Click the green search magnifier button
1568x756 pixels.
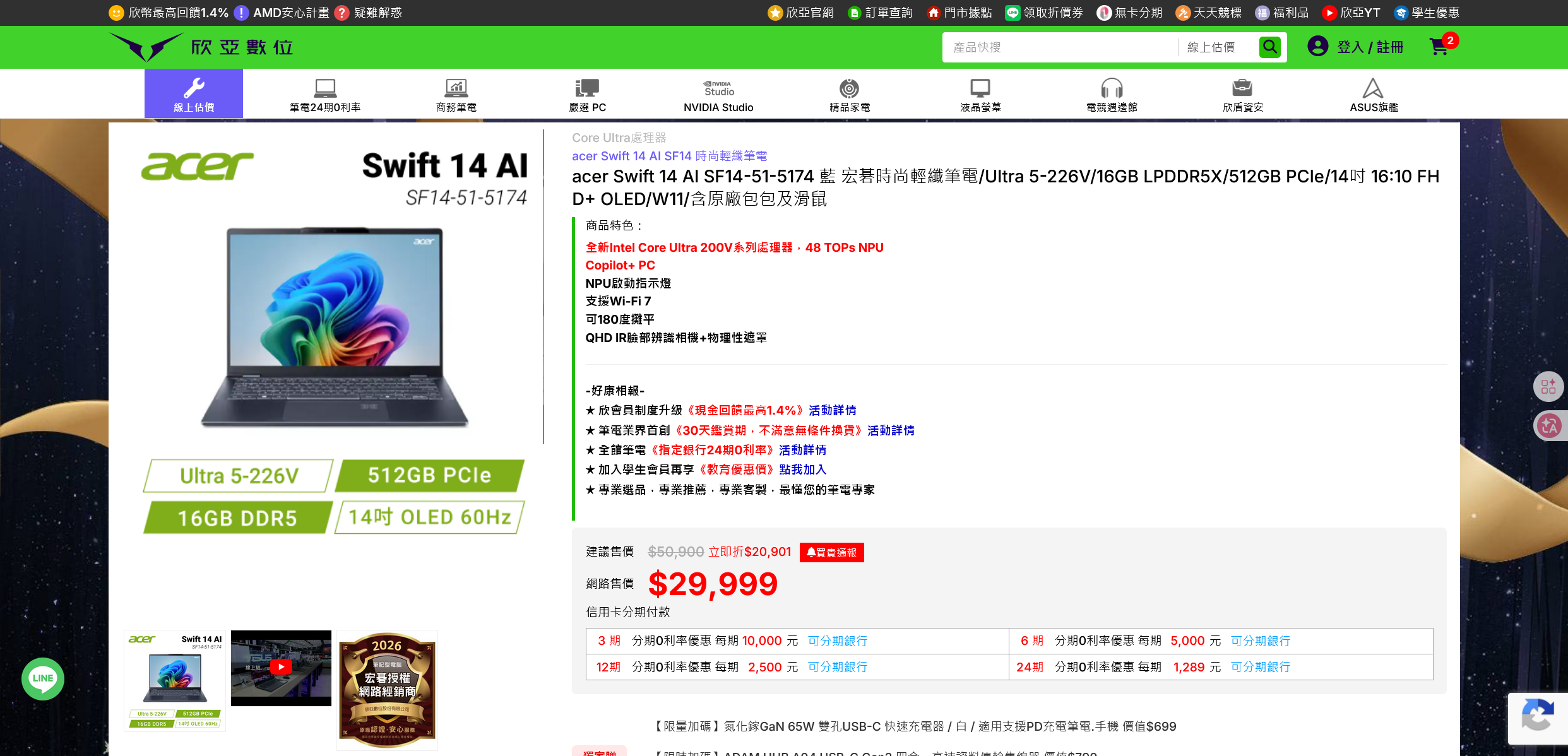click(x=1269, y=47)
